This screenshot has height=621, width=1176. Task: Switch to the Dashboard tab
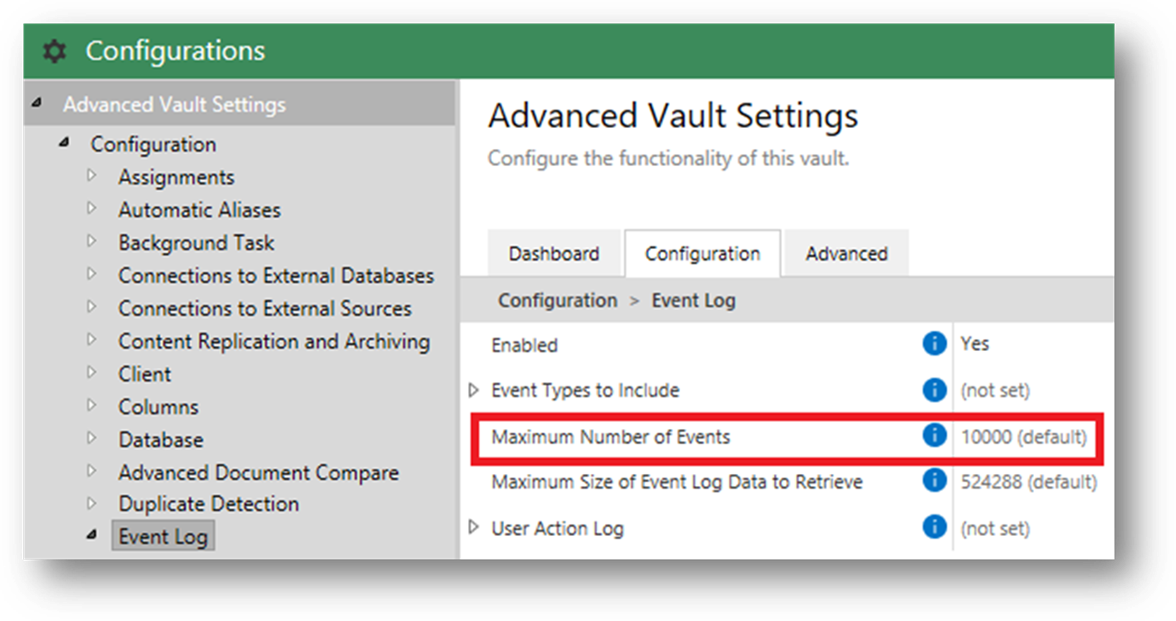click(x=554, y=254)
